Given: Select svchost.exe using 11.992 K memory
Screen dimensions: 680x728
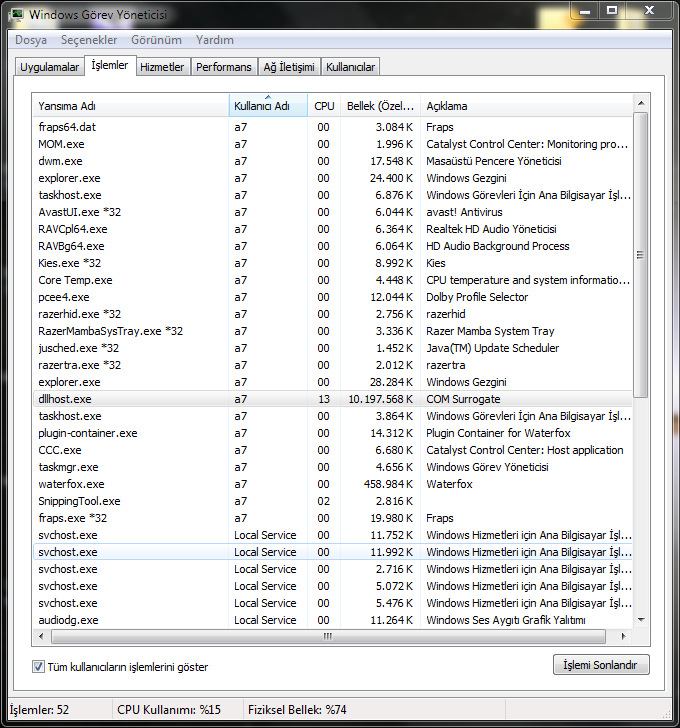Looking at the screenshot, I should coord(332,552).
